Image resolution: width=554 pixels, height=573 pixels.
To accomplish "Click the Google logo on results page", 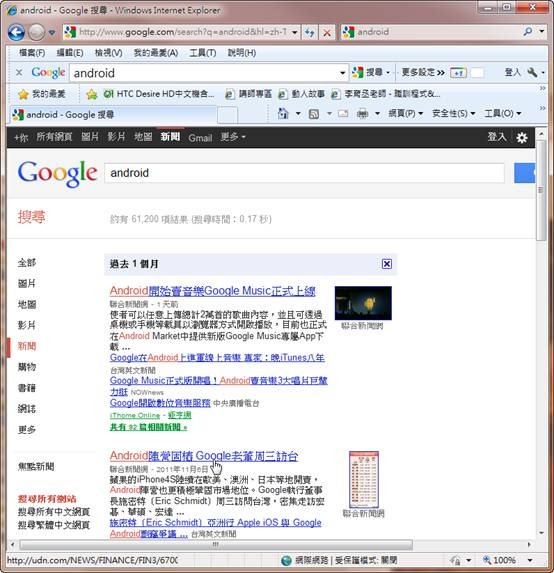I will pyautogui.click(x=57, y=174).
